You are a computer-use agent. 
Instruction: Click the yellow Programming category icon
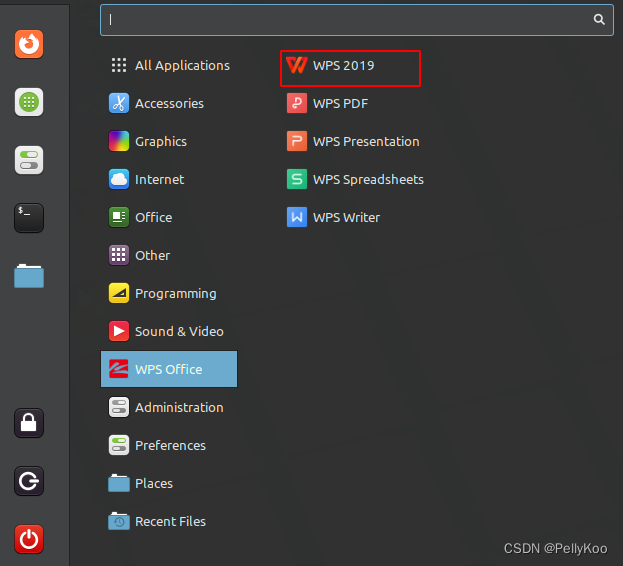click(119, 293)
